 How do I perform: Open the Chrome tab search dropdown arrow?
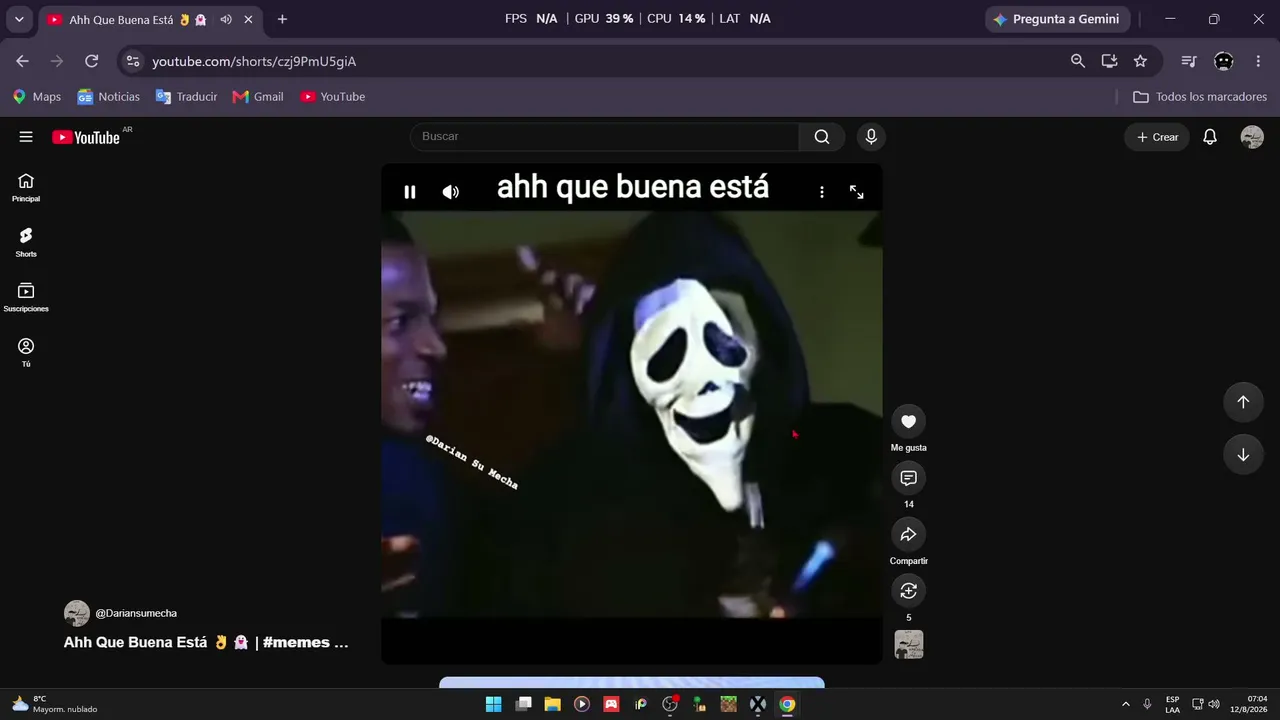coord(19,19)
